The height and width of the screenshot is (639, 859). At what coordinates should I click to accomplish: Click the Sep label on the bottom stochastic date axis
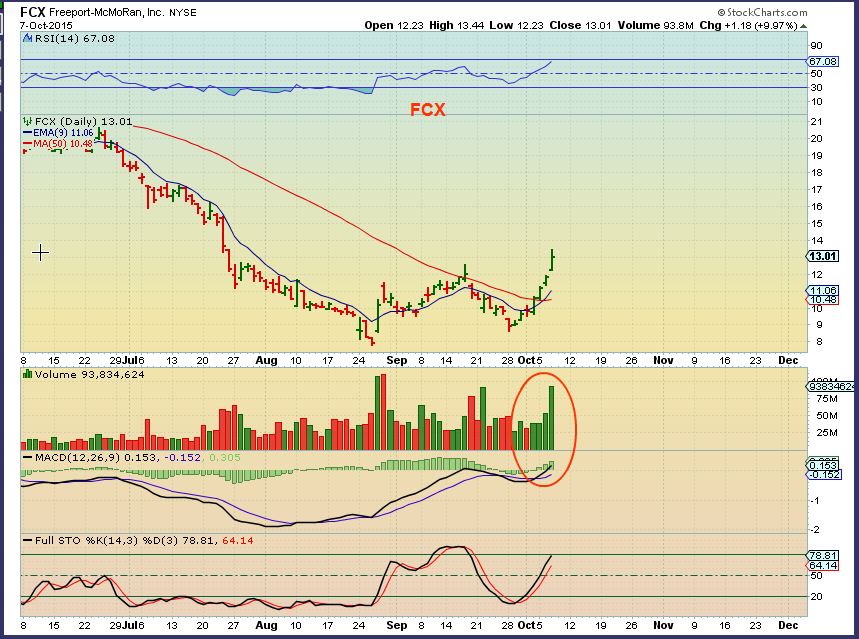pyautogui.click(x=397, y=625)
